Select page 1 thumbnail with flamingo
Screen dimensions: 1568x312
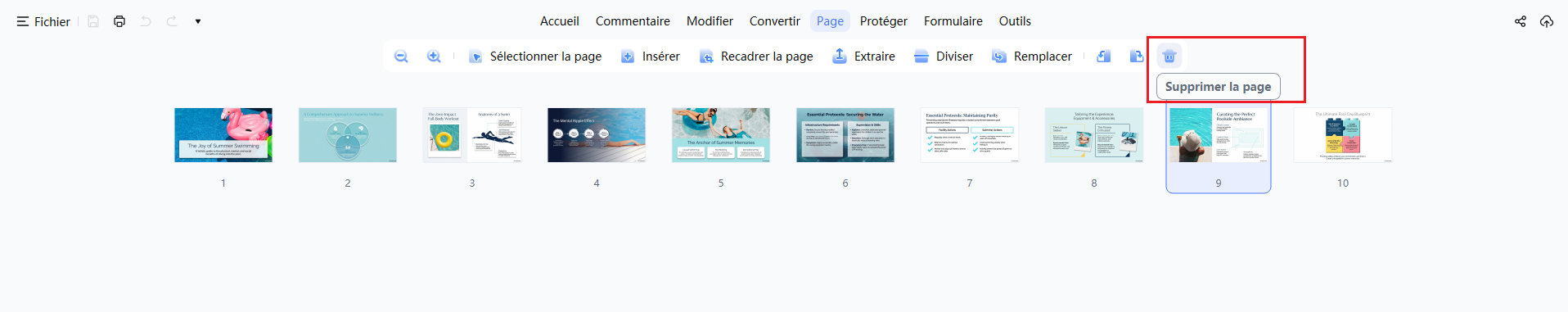tap(223, 135)
